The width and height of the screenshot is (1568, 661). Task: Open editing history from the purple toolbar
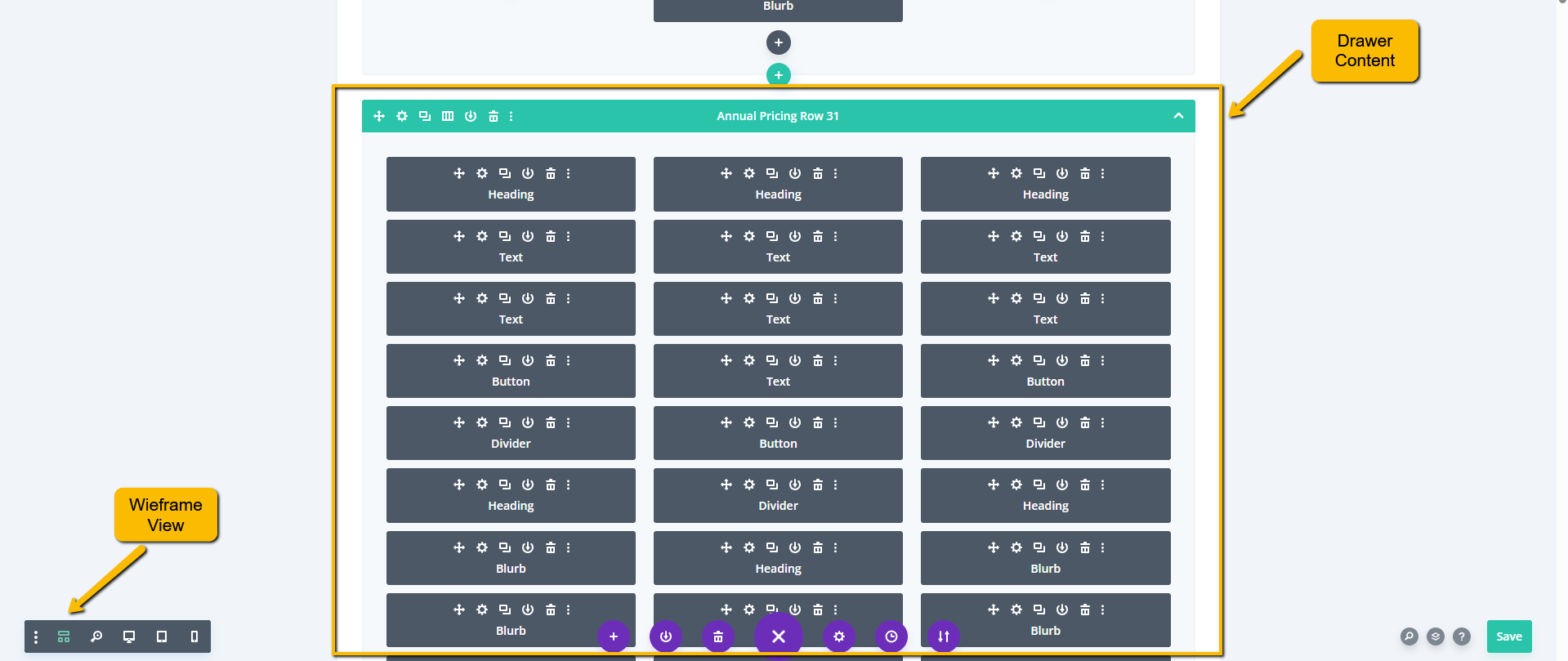tap(891, 636)
